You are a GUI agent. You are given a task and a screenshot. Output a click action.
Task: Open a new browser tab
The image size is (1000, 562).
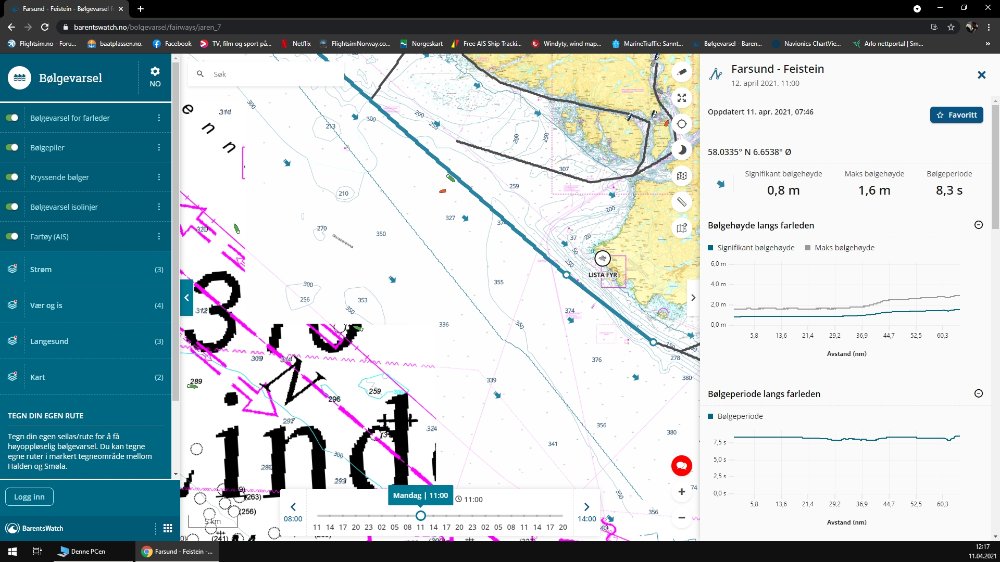tap(140, 8)
